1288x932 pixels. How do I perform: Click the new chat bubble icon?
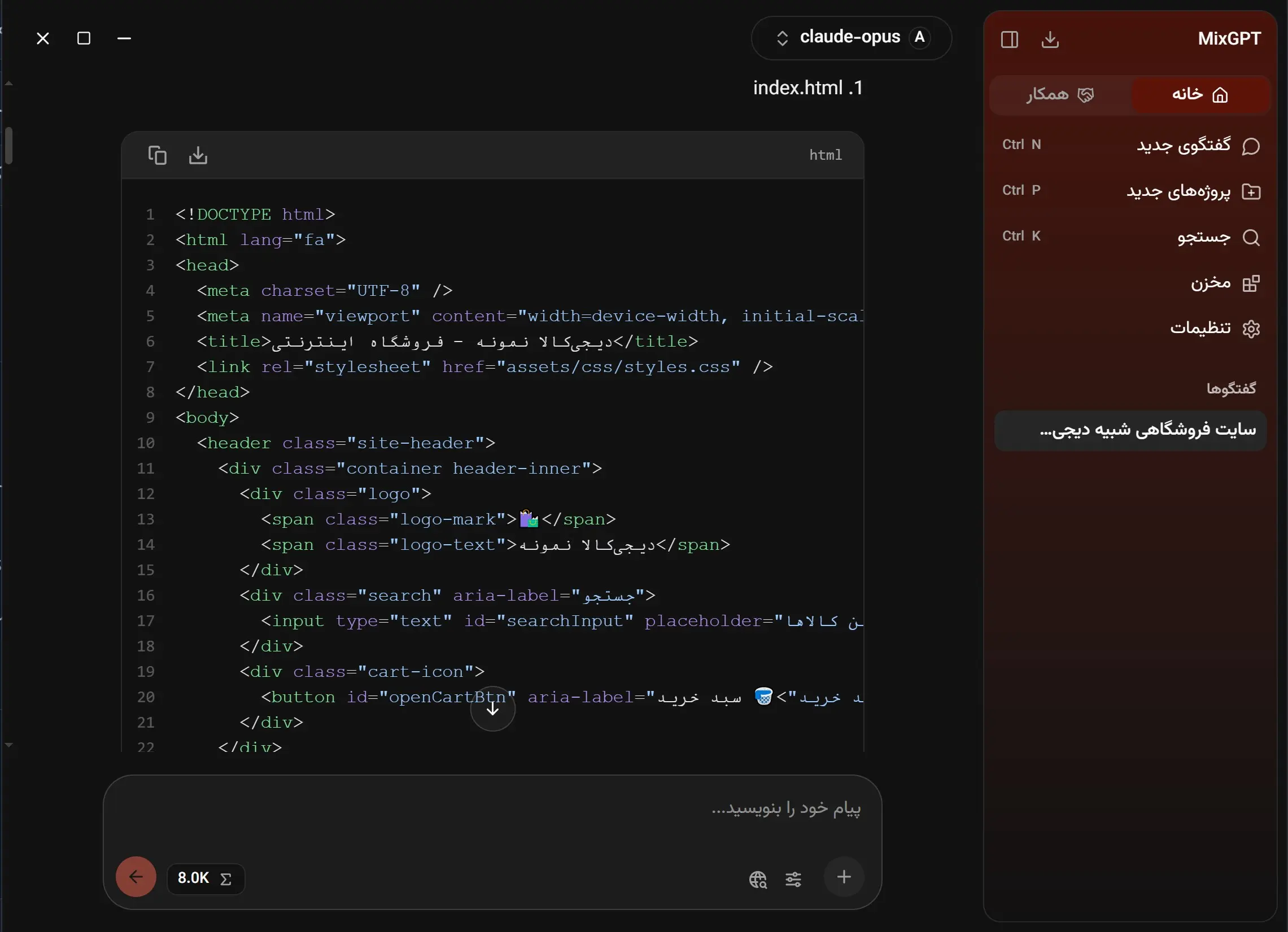click(1251, 146)
